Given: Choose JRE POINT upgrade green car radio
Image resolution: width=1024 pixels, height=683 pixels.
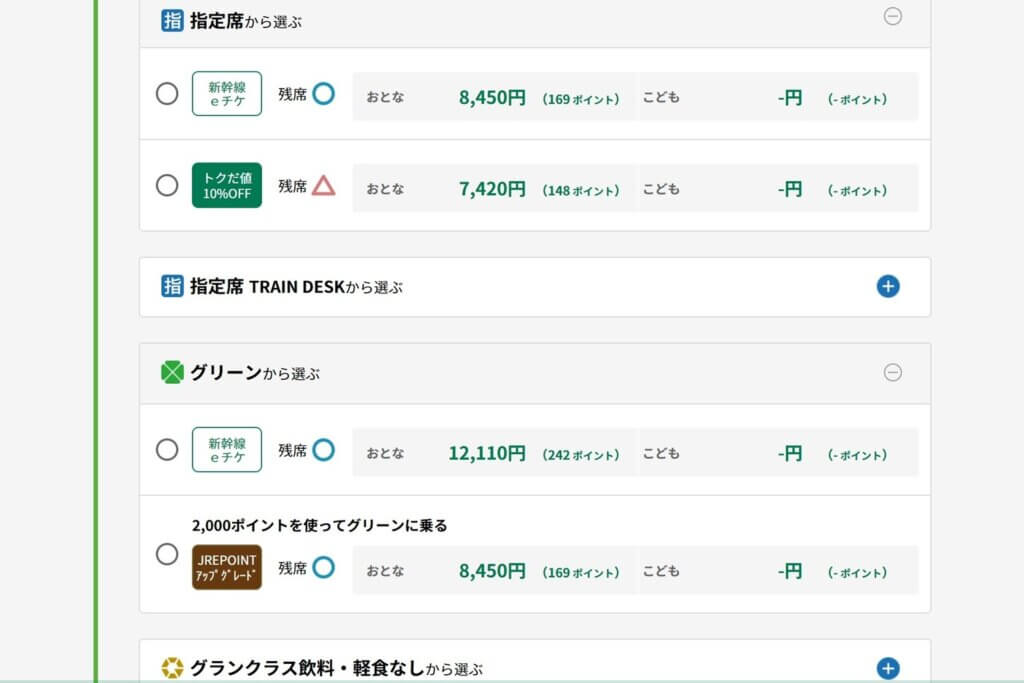Looking at the screenshot, I should [167, 554].
